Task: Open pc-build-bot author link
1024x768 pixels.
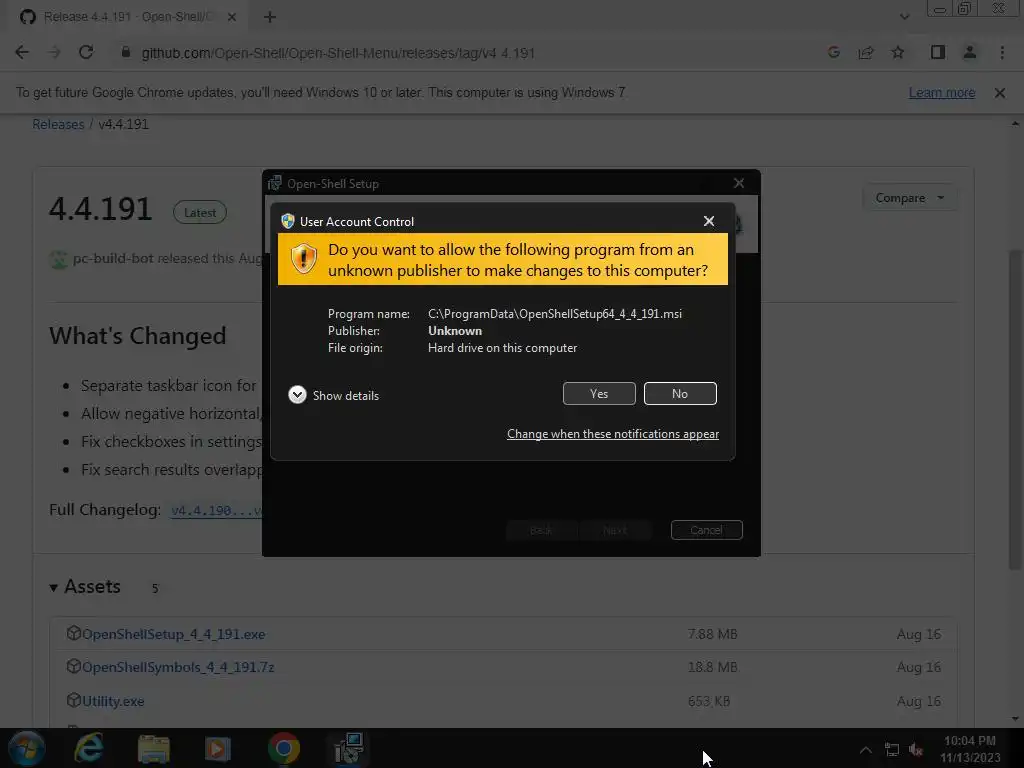Action: point(113,259)
